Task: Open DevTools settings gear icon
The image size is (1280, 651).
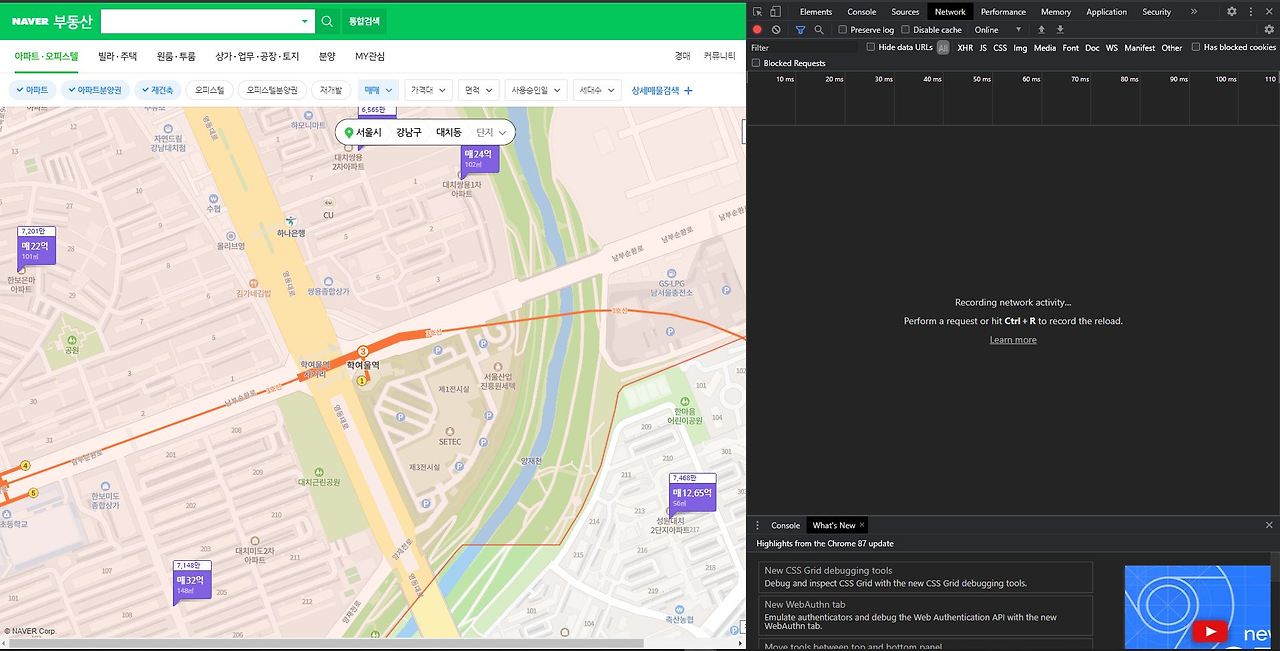Action: click(x=1232, y=12)
